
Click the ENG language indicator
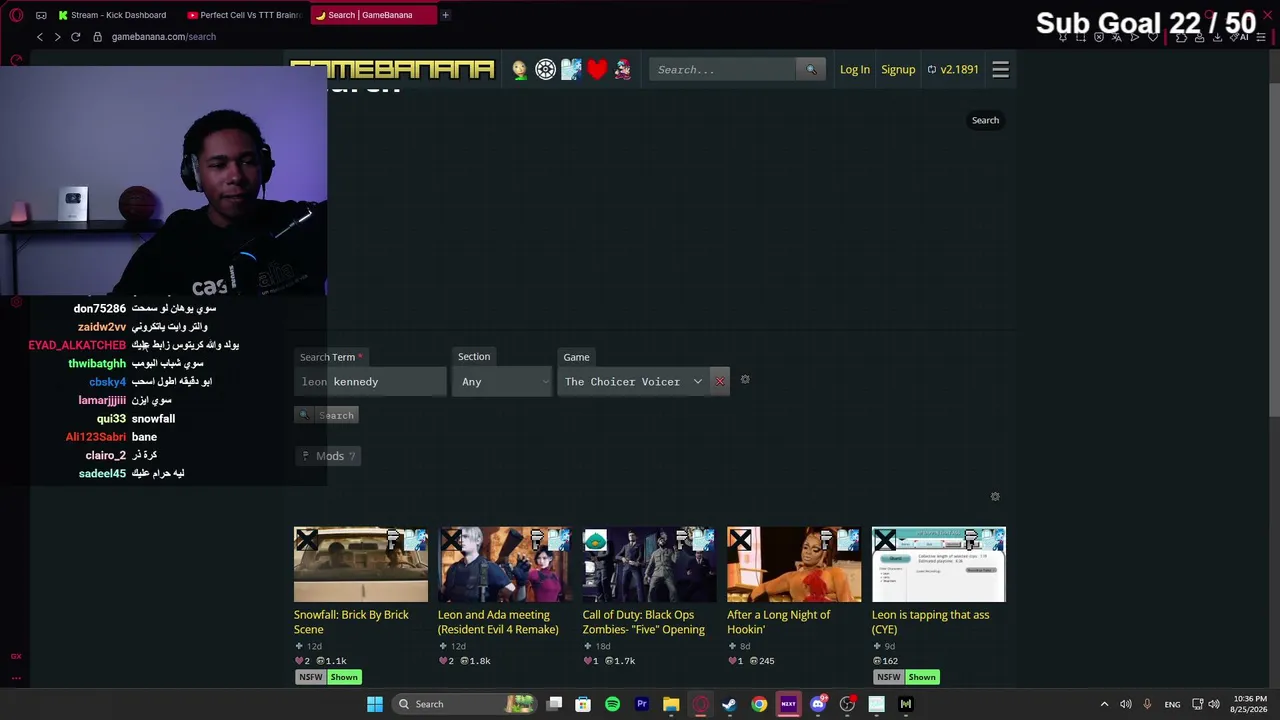1172,704
